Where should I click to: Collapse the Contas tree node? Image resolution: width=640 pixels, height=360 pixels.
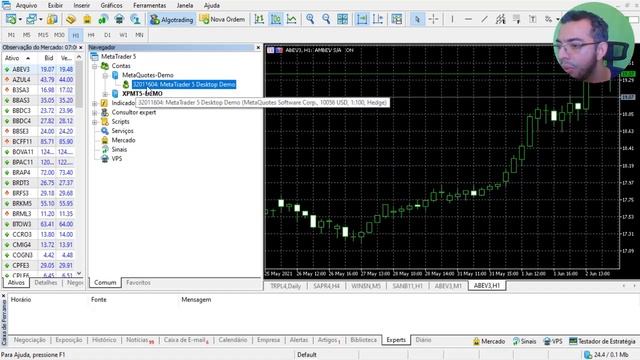click(95, 66)
